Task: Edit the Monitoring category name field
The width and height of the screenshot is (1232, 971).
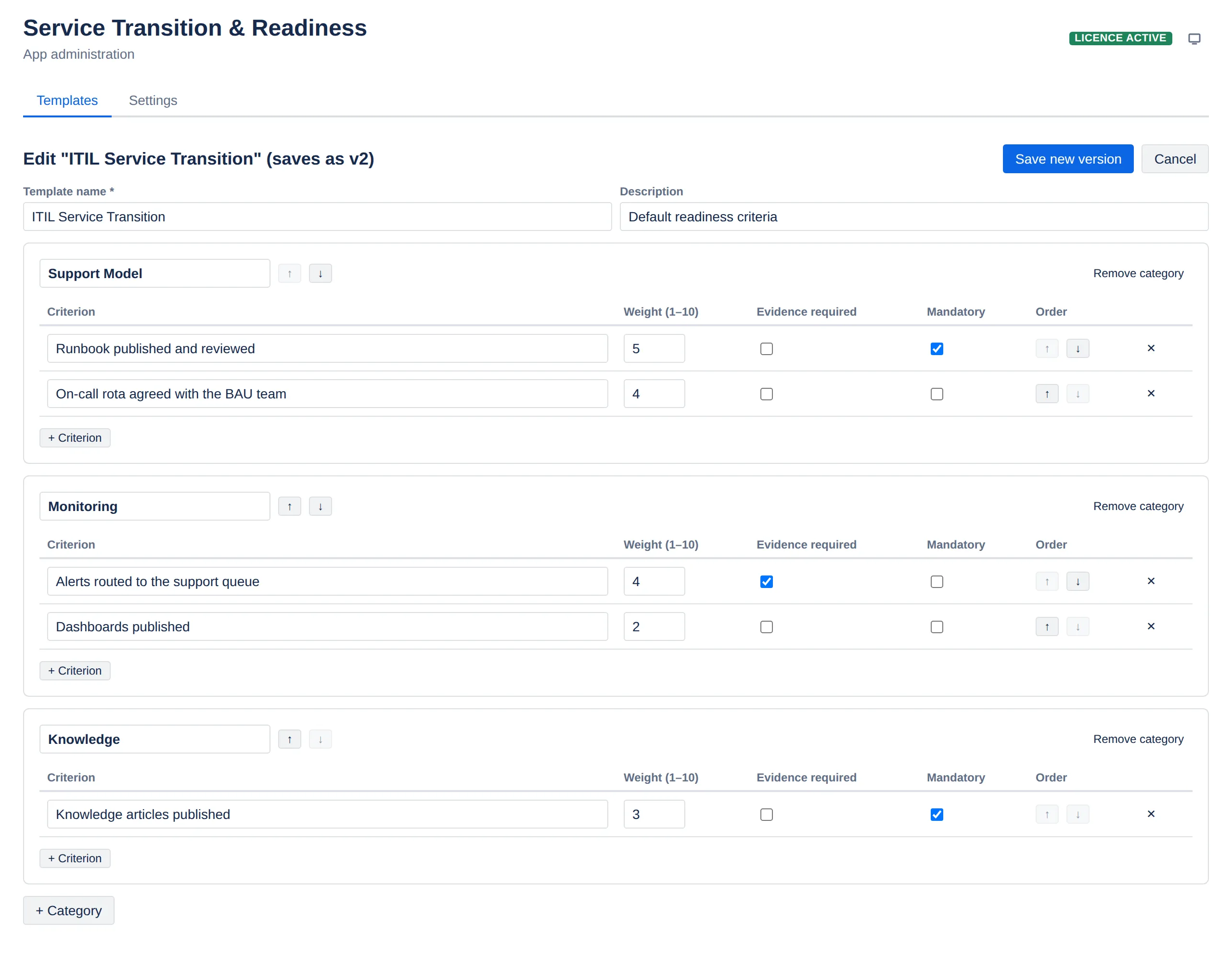Action: (x=154, y=506)
